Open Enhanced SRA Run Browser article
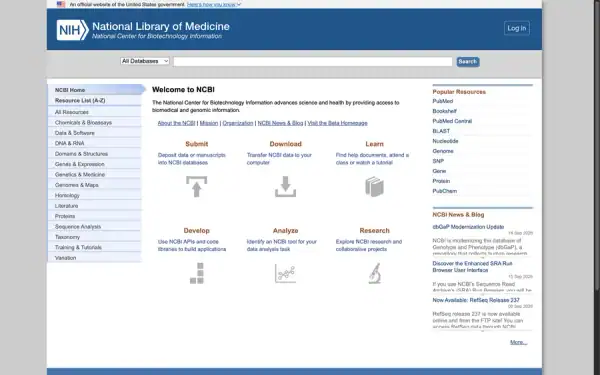Viewport: 600px width, 375px height. (472, 267)
